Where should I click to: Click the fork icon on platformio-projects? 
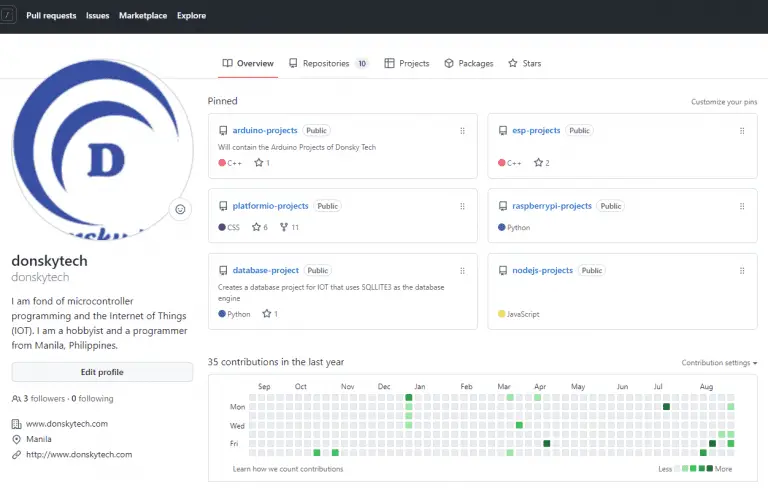coord(283,227)
